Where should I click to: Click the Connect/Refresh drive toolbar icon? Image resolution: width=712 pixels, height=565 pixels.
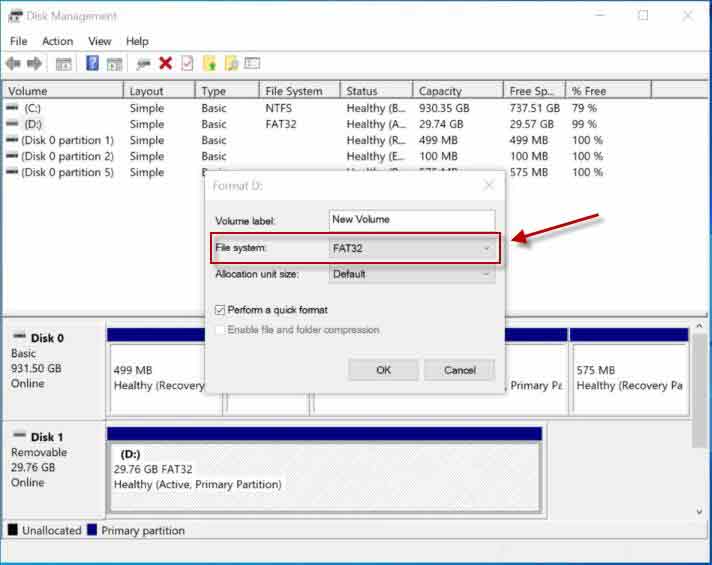(x=143, y=64)
